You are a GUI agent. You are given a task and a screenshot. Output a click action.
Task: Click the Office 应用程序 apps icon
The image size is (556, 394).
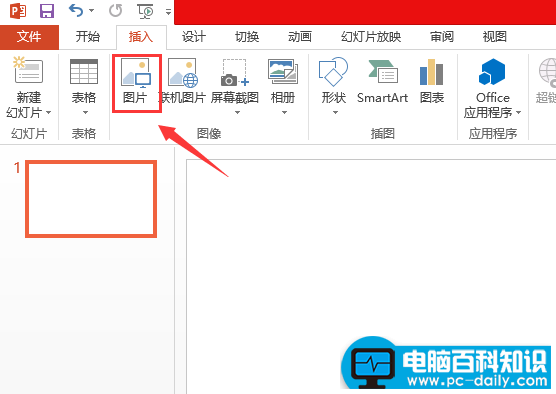492,72
